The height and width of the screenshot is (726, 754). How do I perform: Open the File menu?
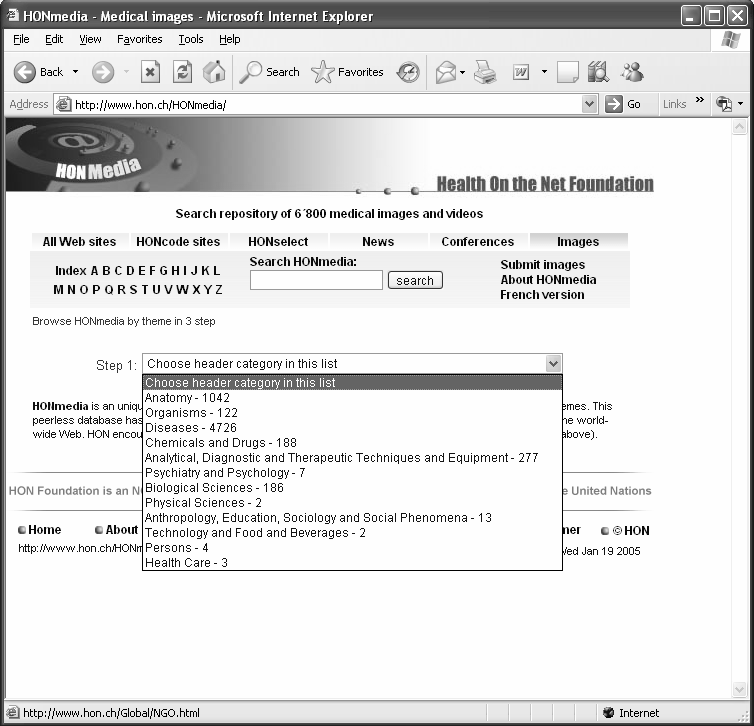(21, 39)
